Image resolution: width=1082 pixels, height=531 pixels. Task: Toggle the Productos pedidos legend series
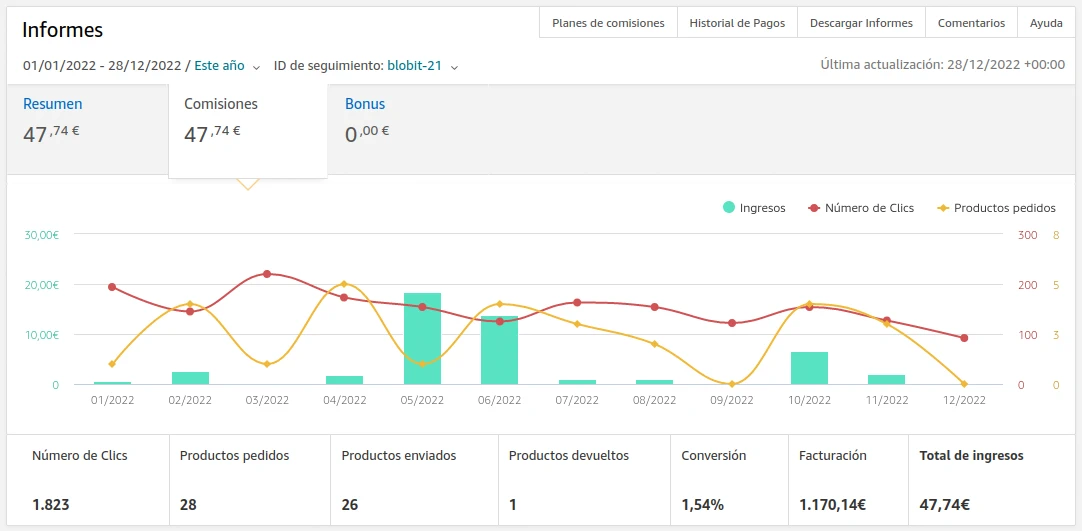tap(996, 208)
